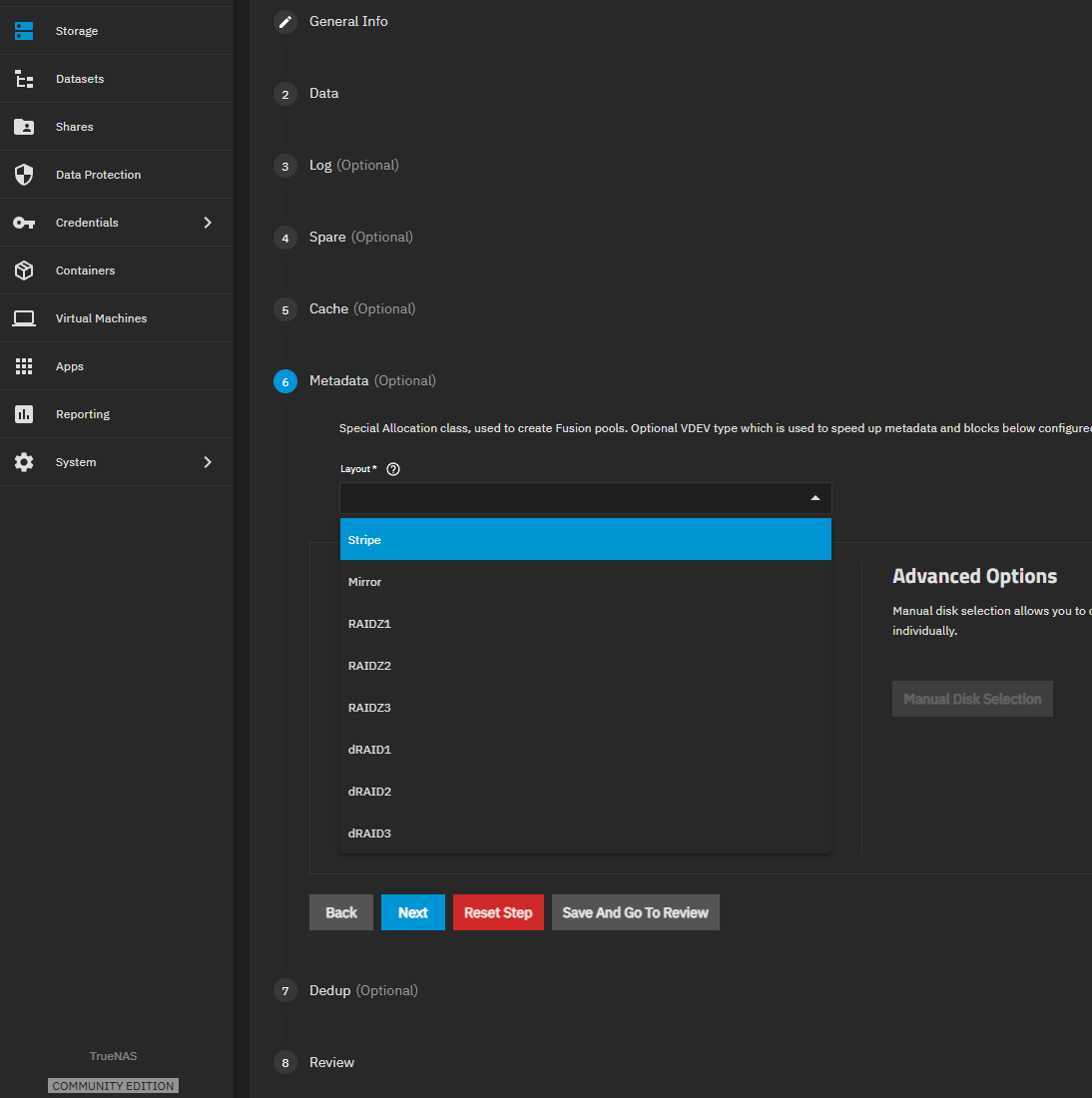This screenshot has width=1092, height=1098.
Task: Collapse the Layout dropdown arrow
Action: click(815, 498)
